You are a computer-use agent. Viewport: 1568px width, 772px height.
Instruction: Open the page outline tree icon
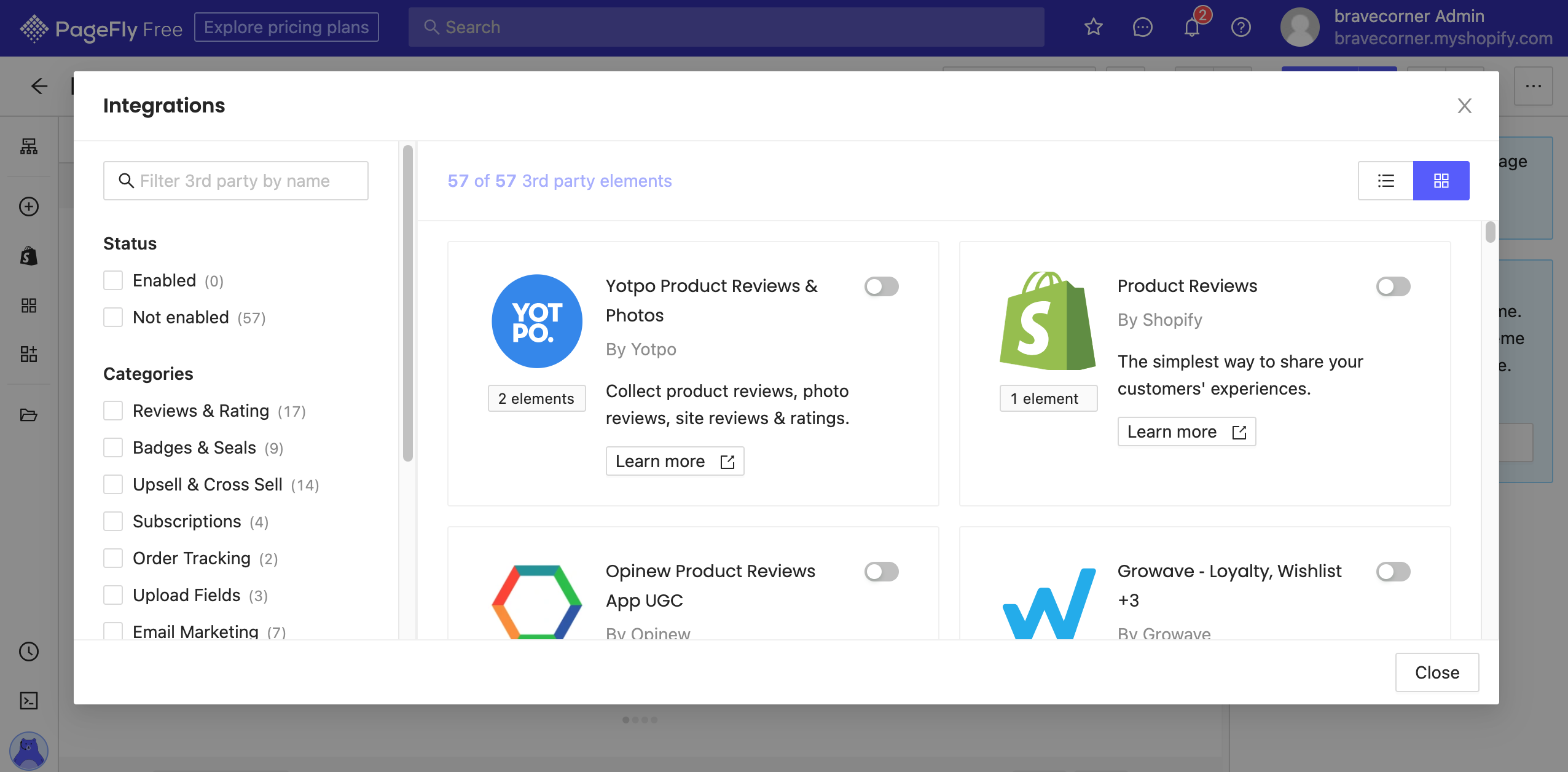[29, 146]
